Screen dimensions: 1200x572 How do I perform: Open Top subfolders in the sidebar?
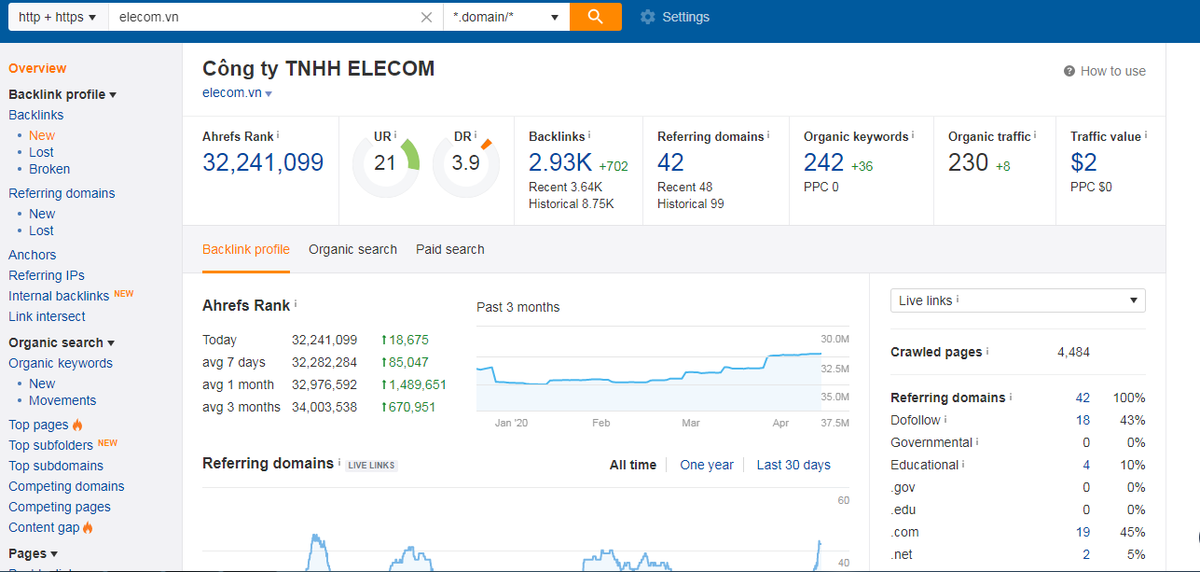tap(51, 445)
